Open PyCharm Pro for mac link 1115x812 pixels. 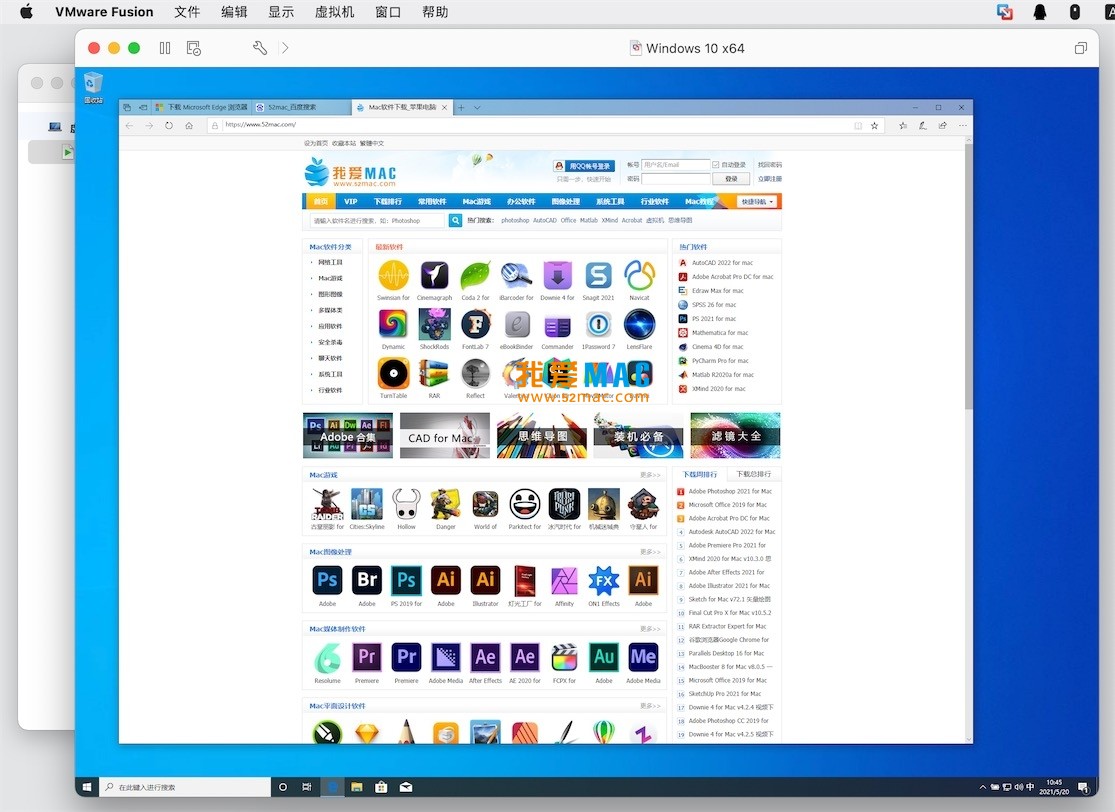click(720, 361)
